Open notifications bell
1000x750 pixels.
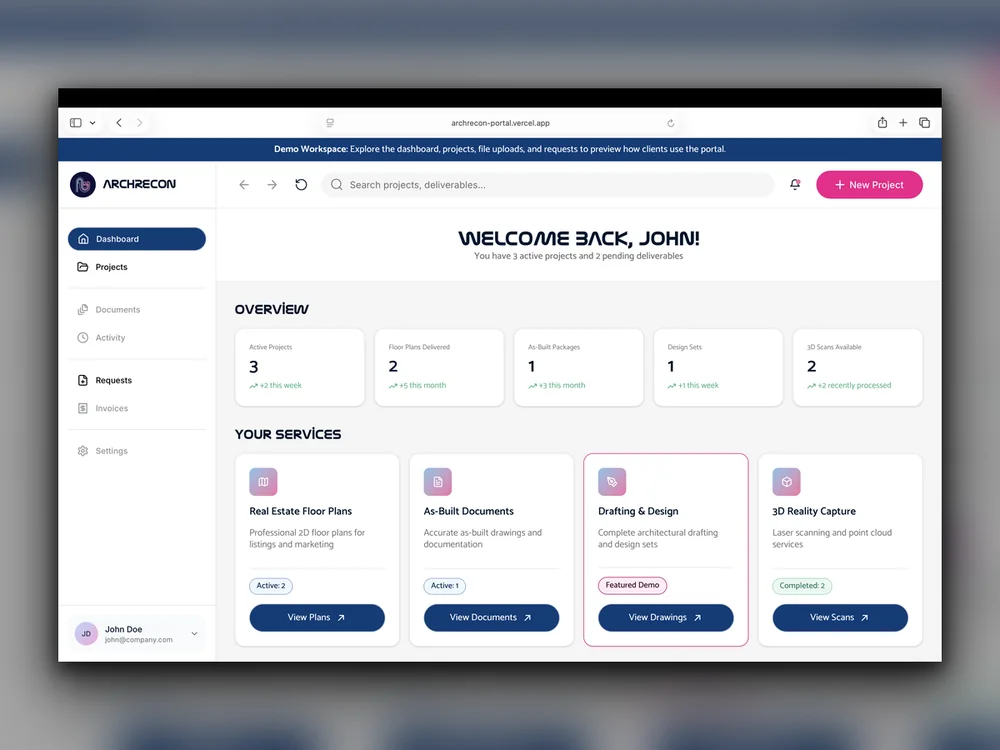[795, 184]
